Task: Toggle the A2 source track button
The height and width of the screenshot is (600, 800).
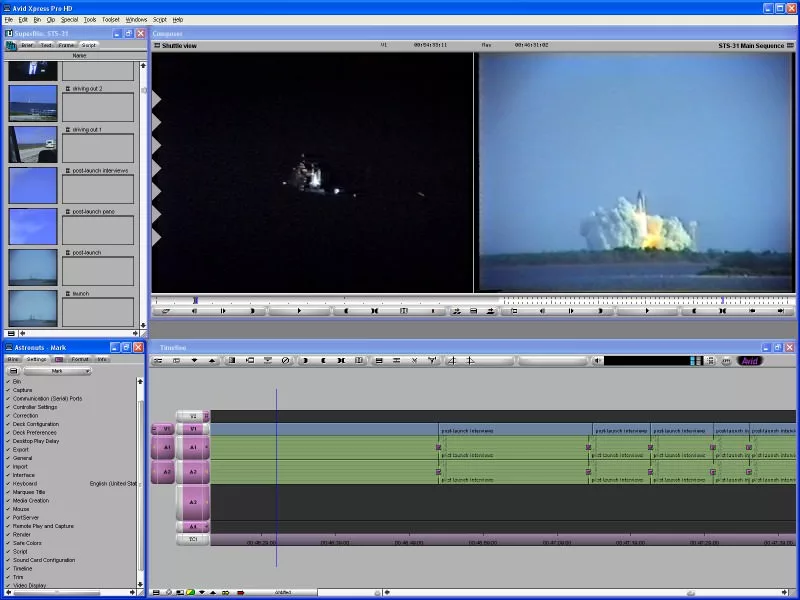Action: click(x=165, y=470)
